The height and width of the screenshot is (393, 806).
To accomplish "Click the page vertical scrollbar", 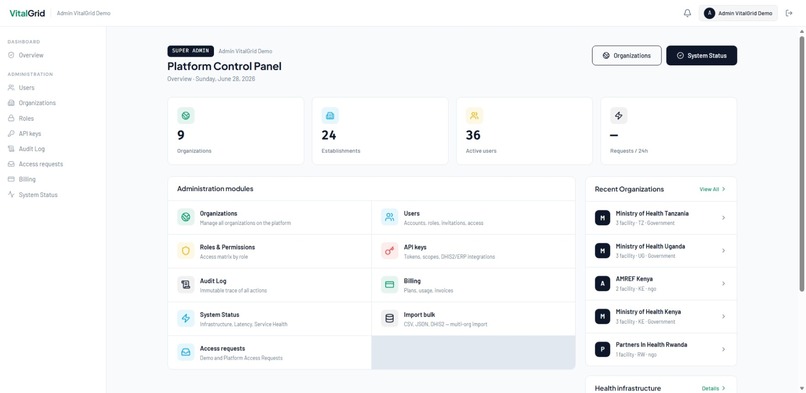I will click(x=801, y=163).
